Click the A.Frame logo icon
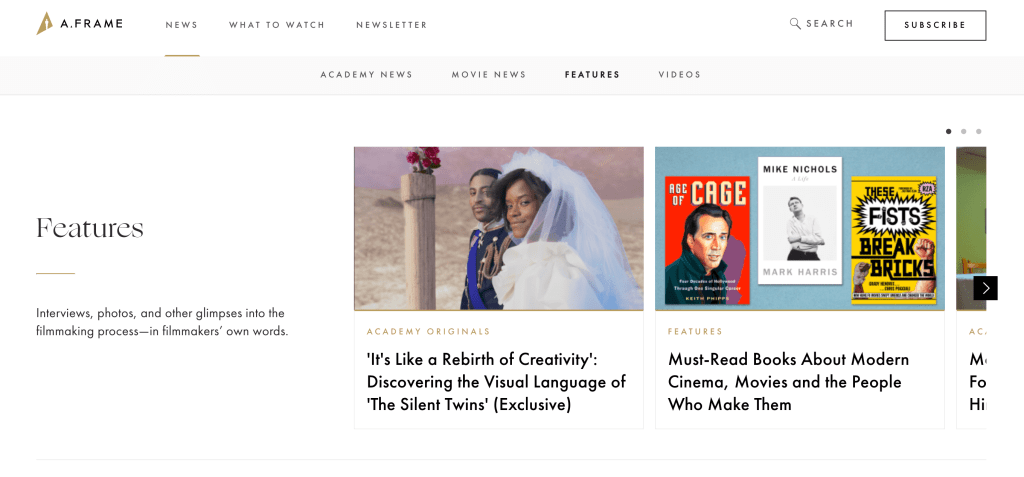Viewport: 1024px width, 477px height. pyautogui.click(x=45, y=23)
